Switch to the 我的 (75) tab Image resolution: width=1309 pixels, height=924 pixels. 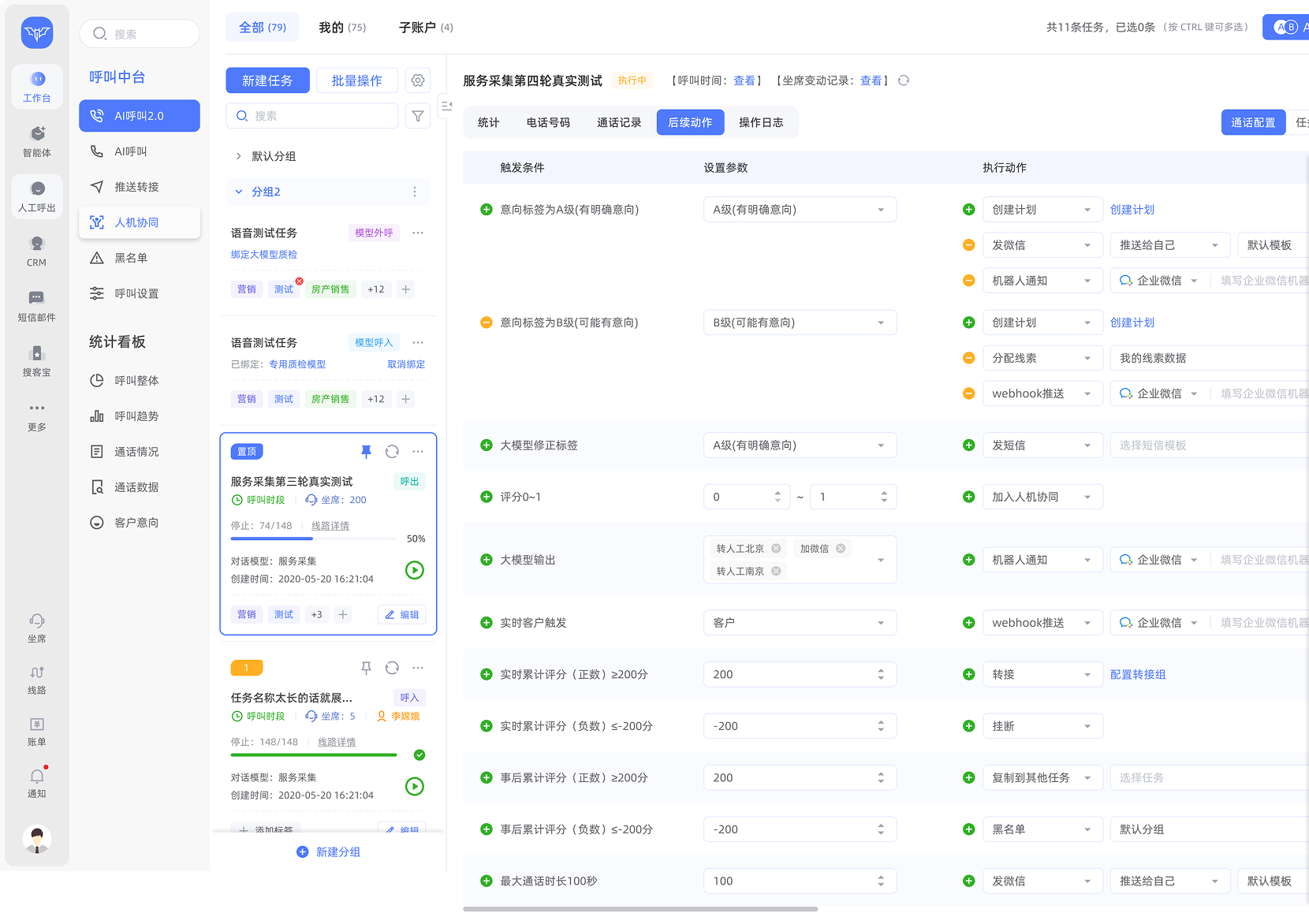coord(341,26)
